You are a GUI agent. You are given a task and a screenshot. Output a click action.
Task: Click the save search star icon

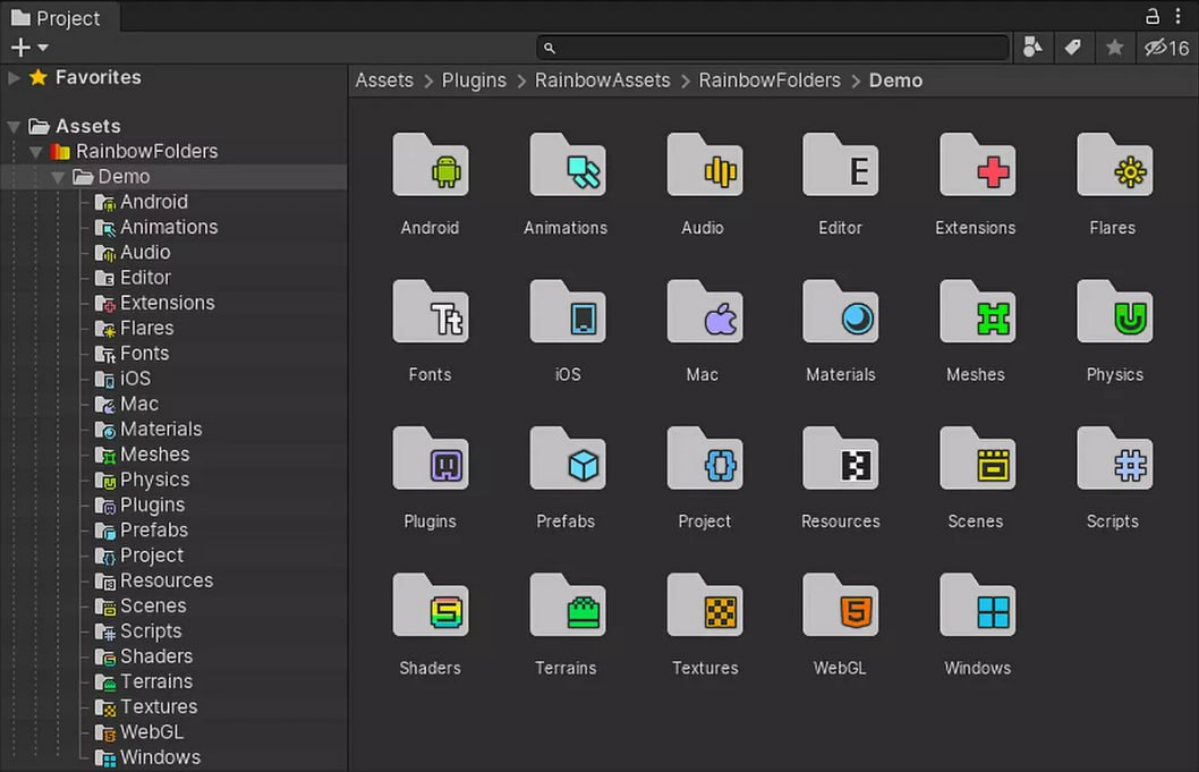click(1114, 47)
